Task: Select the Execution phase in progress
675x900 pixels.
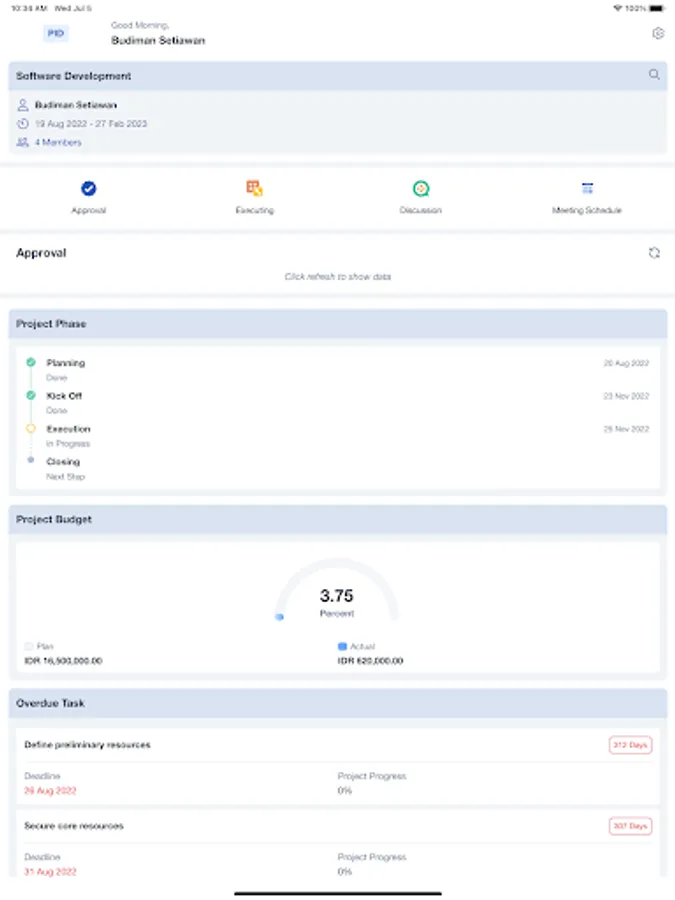Action: click(x=68, y=429)
